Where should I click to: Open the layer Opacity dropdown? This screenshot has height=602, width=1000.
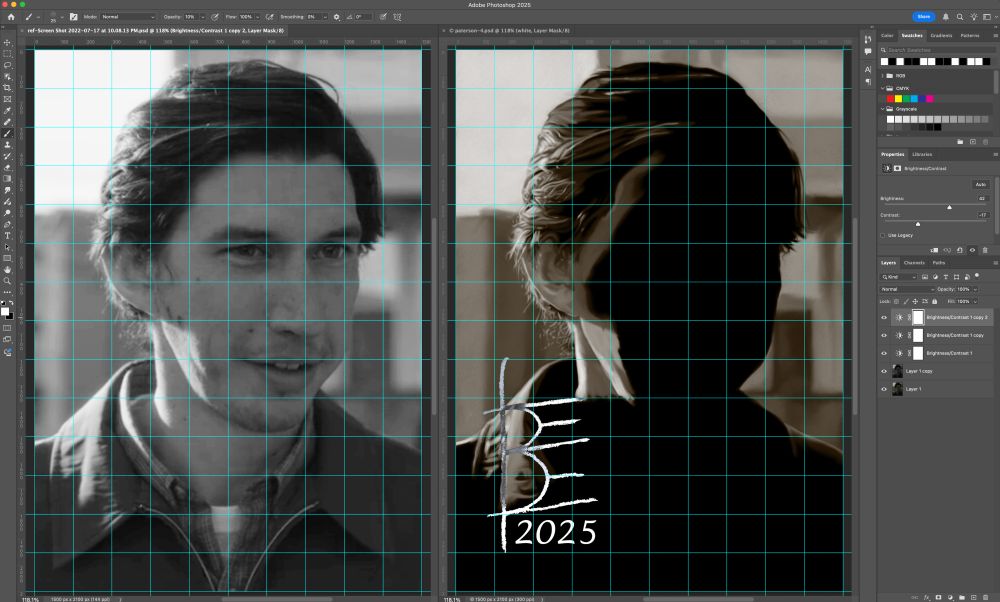tap(975, 289)
